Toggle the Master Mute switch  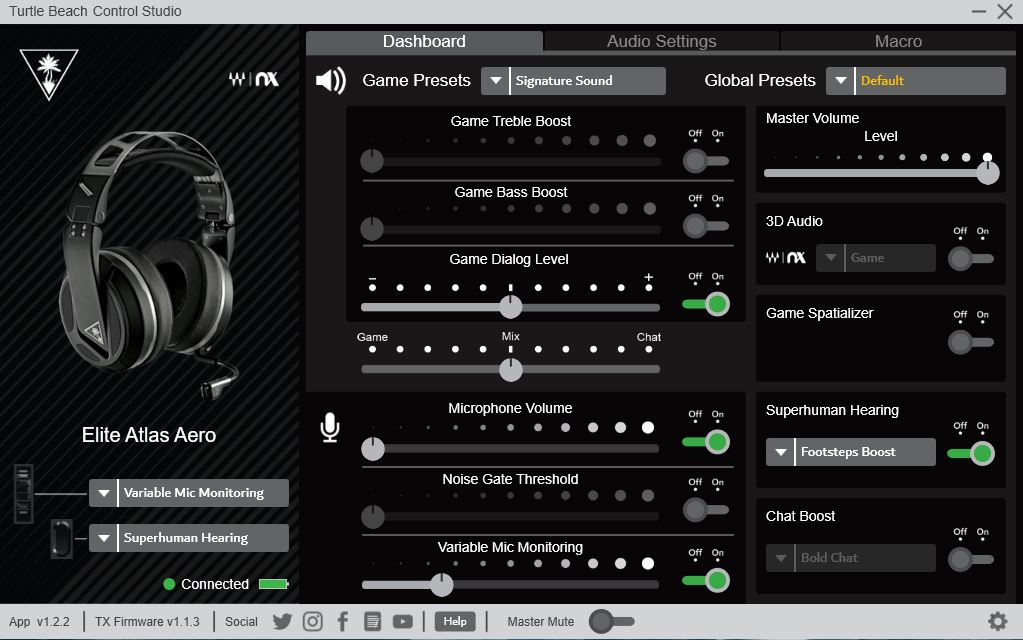coord(611,622)
